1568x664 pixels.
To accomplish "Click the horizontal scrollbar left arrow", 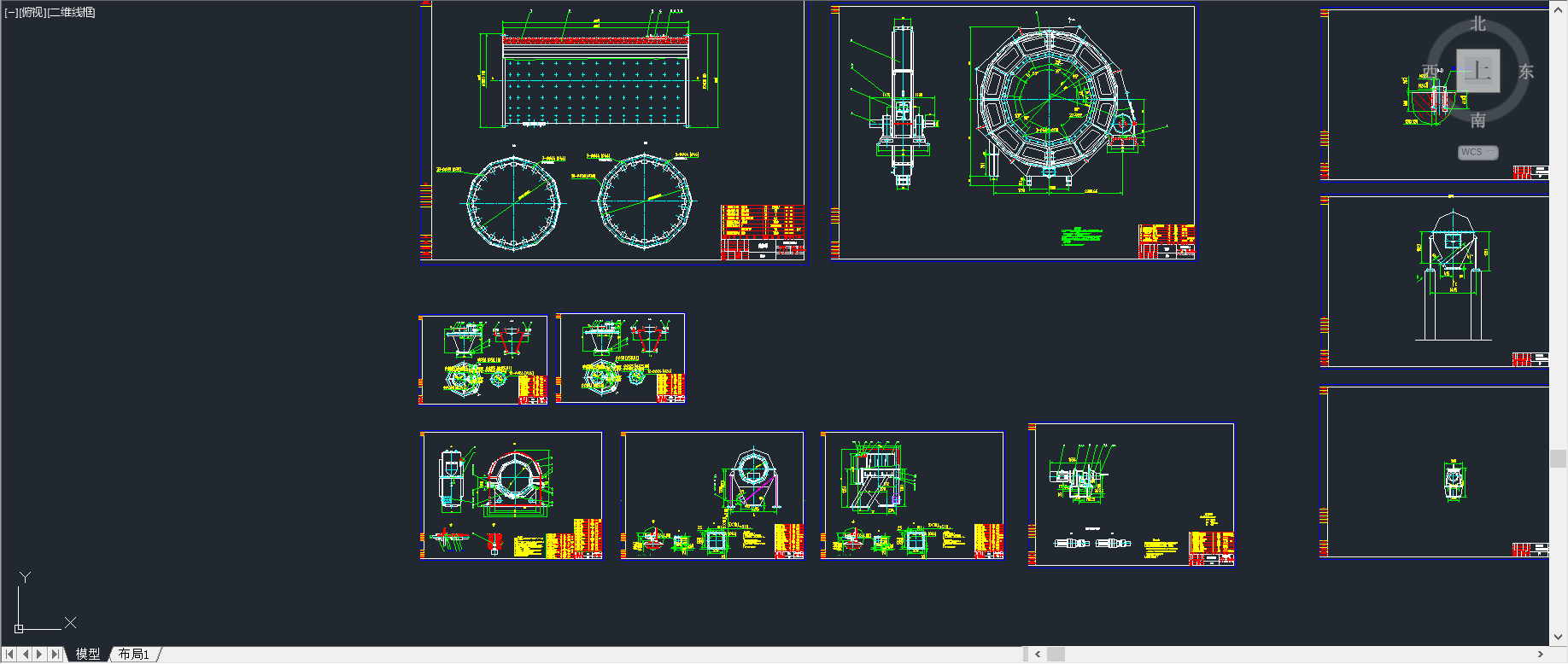I will [1038, 655].
